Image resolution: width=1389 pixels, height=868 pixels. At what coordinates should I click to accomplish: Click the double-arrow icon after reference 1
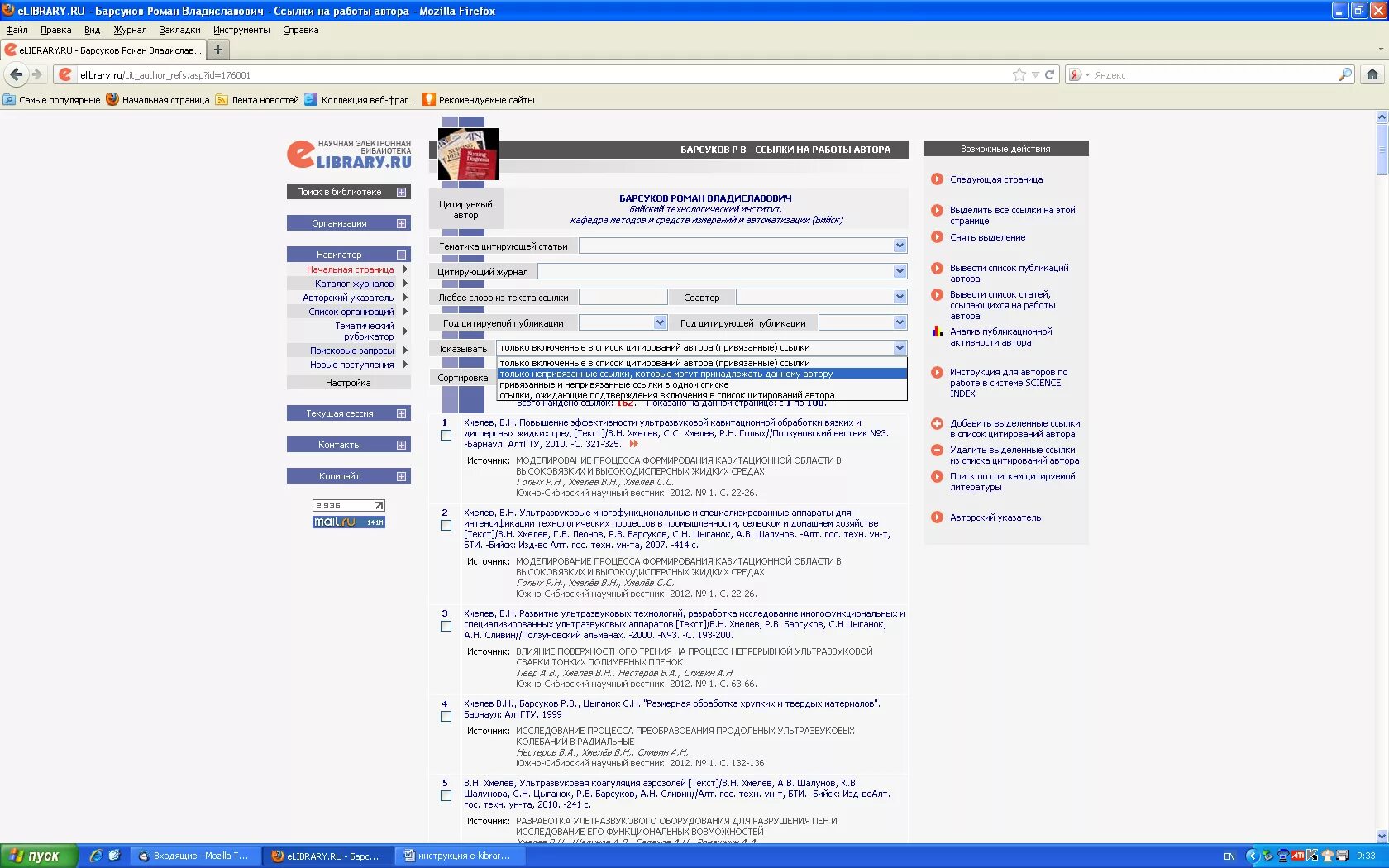click(x=634, y=444)
